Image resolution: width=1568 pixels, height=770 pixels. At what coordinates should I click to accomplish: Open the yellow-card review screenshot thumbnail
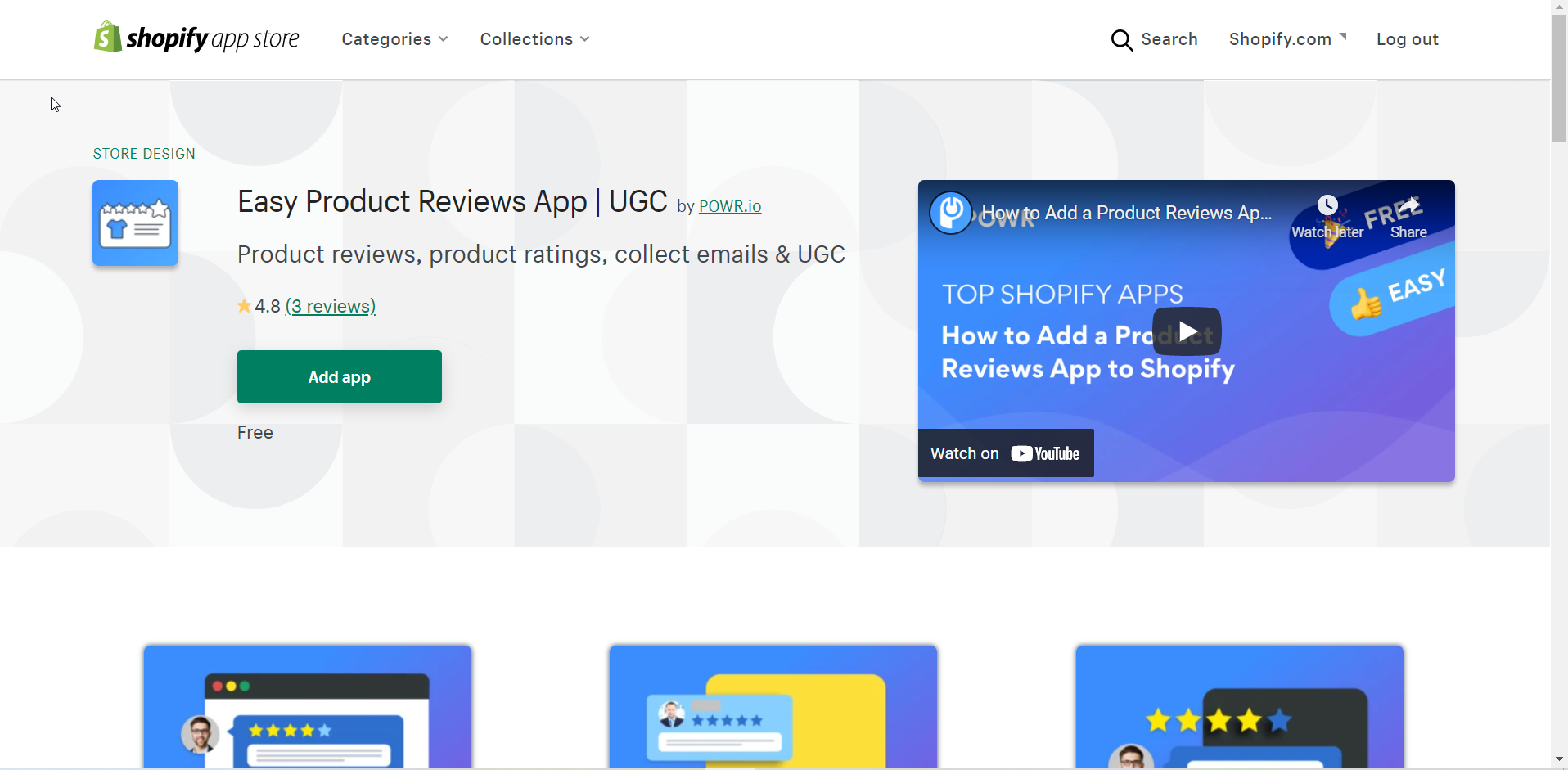pos(773,707)
